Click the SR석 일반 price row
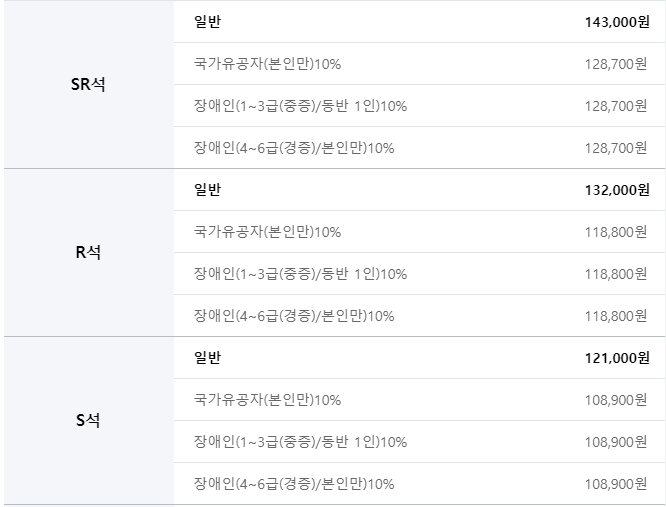Image resolution: width=666 pixels, height=507 pixels. click(x=419, y=22)
